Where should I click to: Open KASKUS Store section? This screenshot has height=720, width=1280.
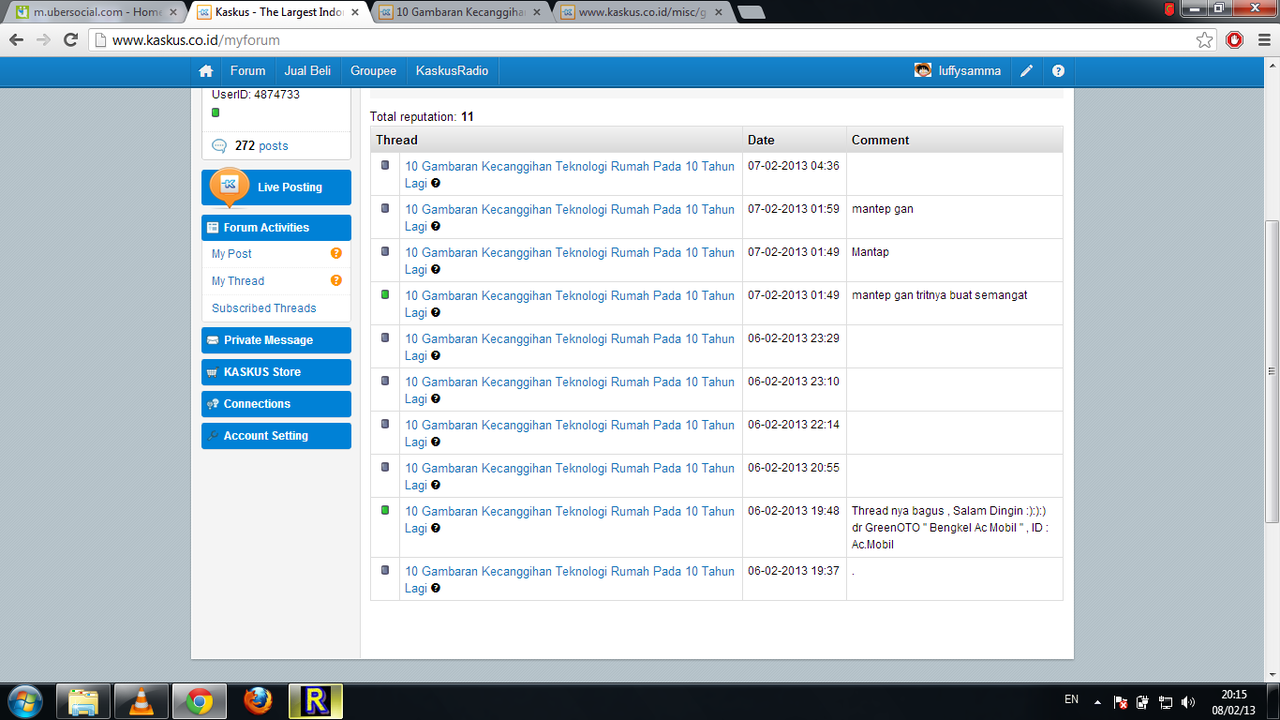276,372
